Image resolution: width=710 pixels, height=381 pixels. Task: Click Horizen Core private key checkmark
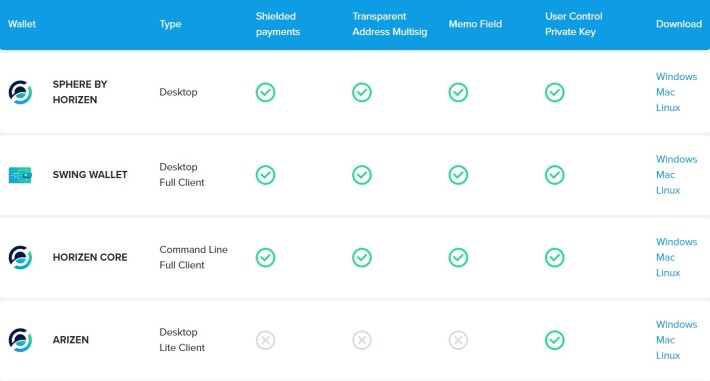(555, 257)
